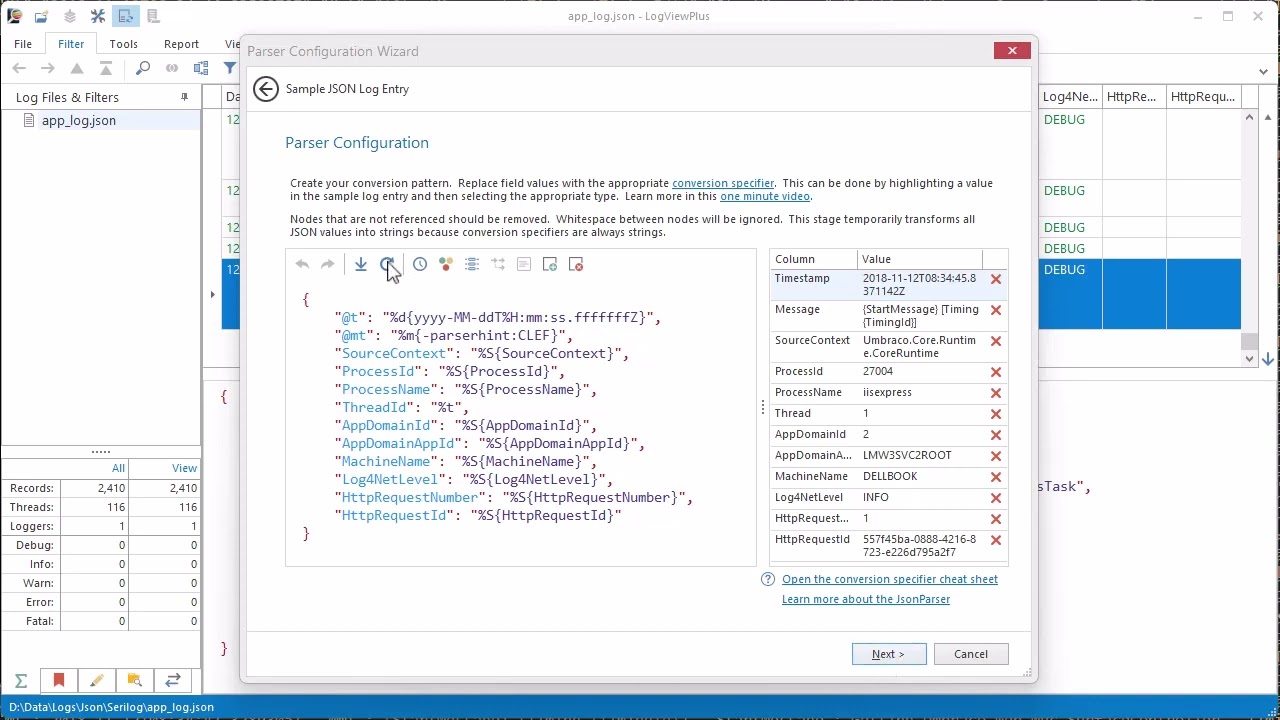Click the ribbon collapse chevron at right
The height and width of the screenshot is (720, 1280).
point(1264,70)
